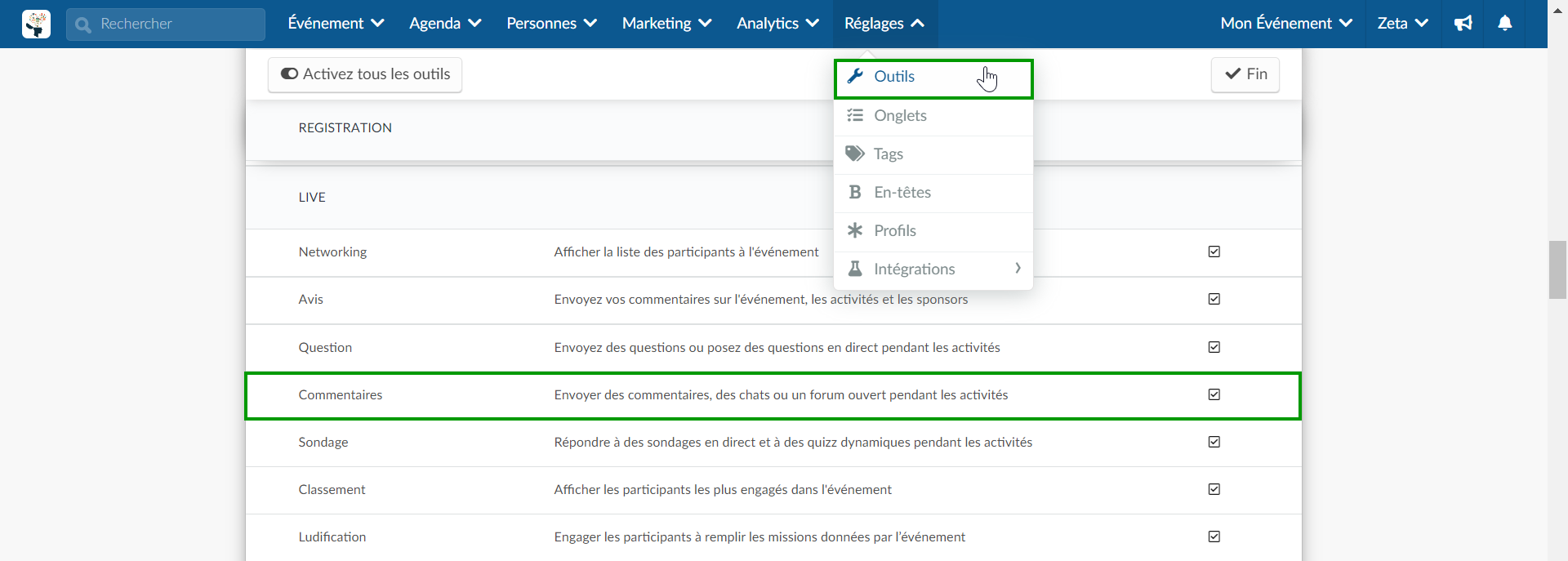The width and height of the screenshot is (1568, 561).
Task: Click 'Envoyez des questions ou posez' description
Action: (777, 347)
